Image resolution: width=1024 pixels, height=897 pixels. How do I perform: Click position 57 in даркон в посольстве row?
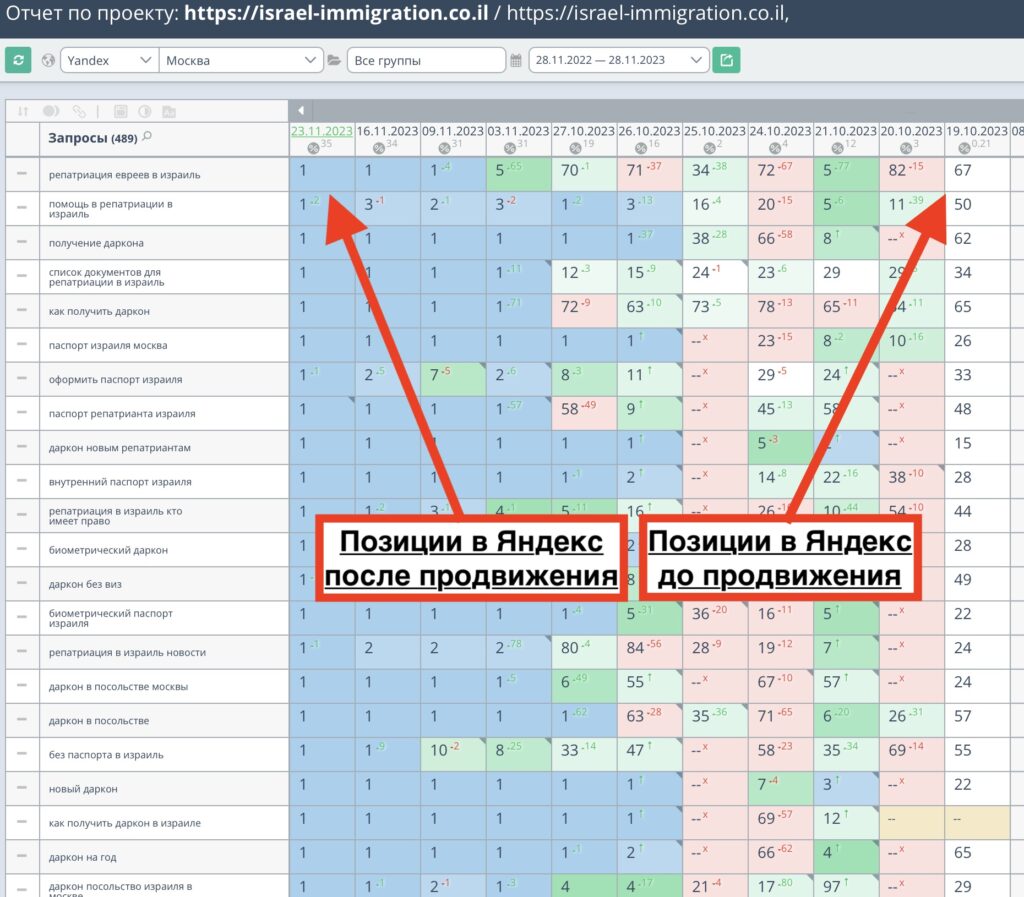pos(963,716)
